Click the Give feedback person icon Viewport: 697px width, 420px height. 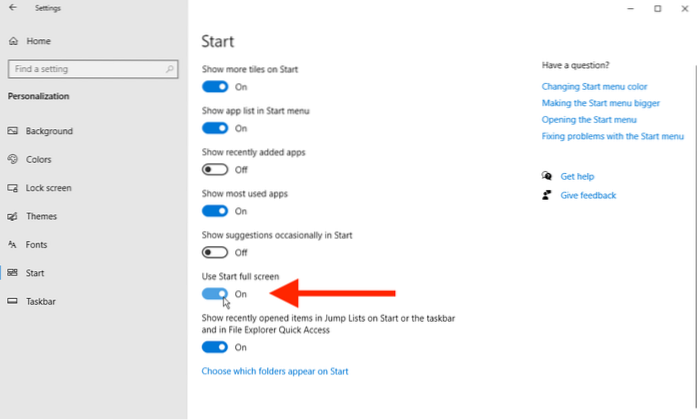(547, 195)
